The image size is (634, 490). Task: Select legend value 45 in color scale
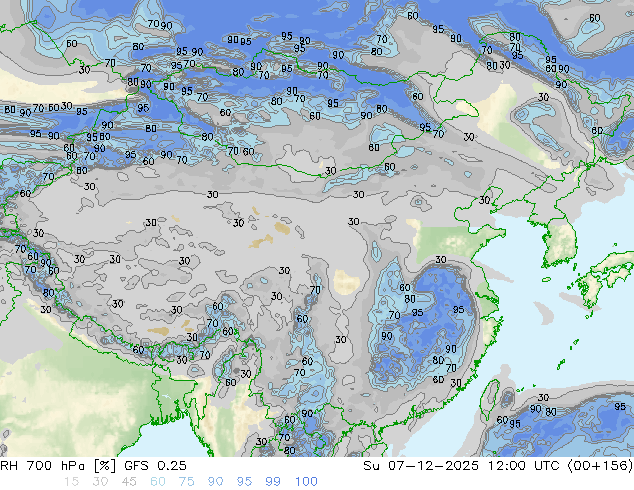[x=129, y=482]
